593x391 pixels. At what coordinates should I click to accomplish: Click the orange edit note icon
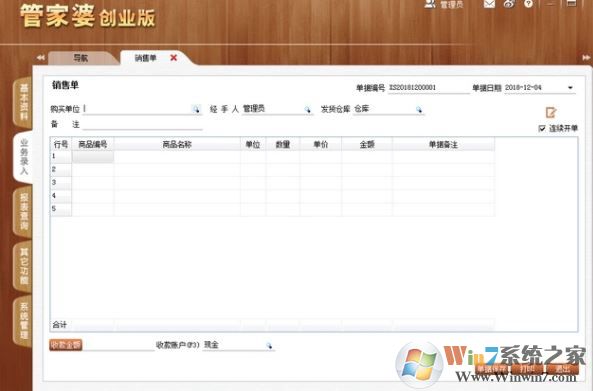[551, 112]
